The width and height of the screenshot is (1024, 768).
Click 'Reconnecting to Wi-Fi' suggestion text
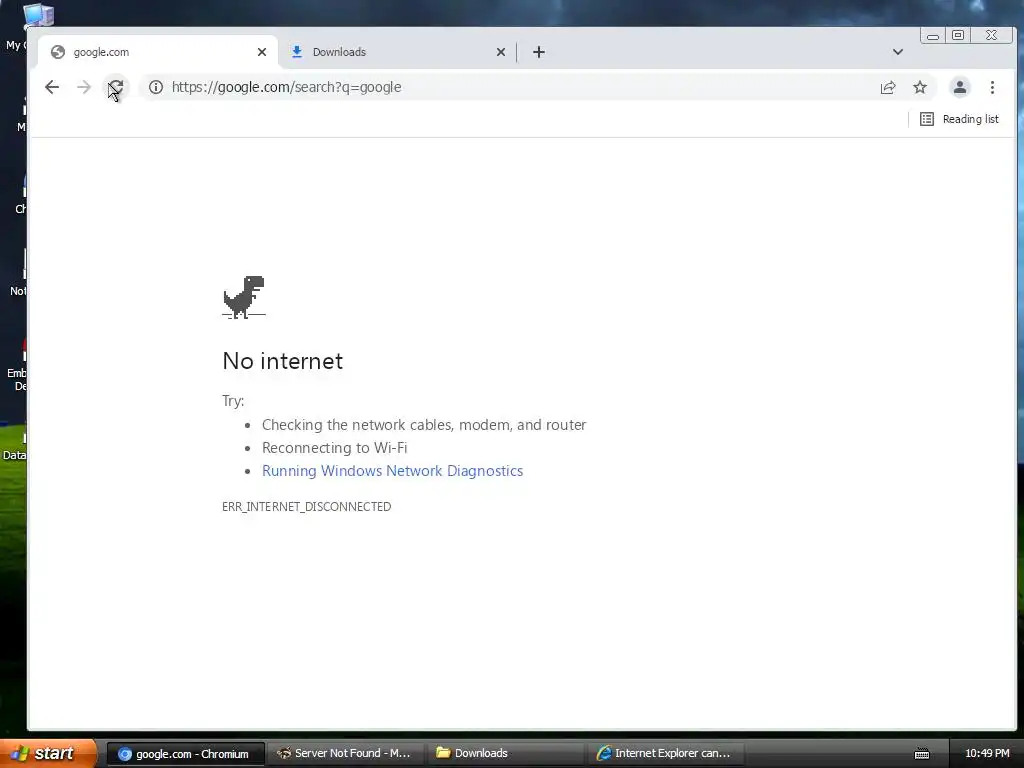[334, 448]
